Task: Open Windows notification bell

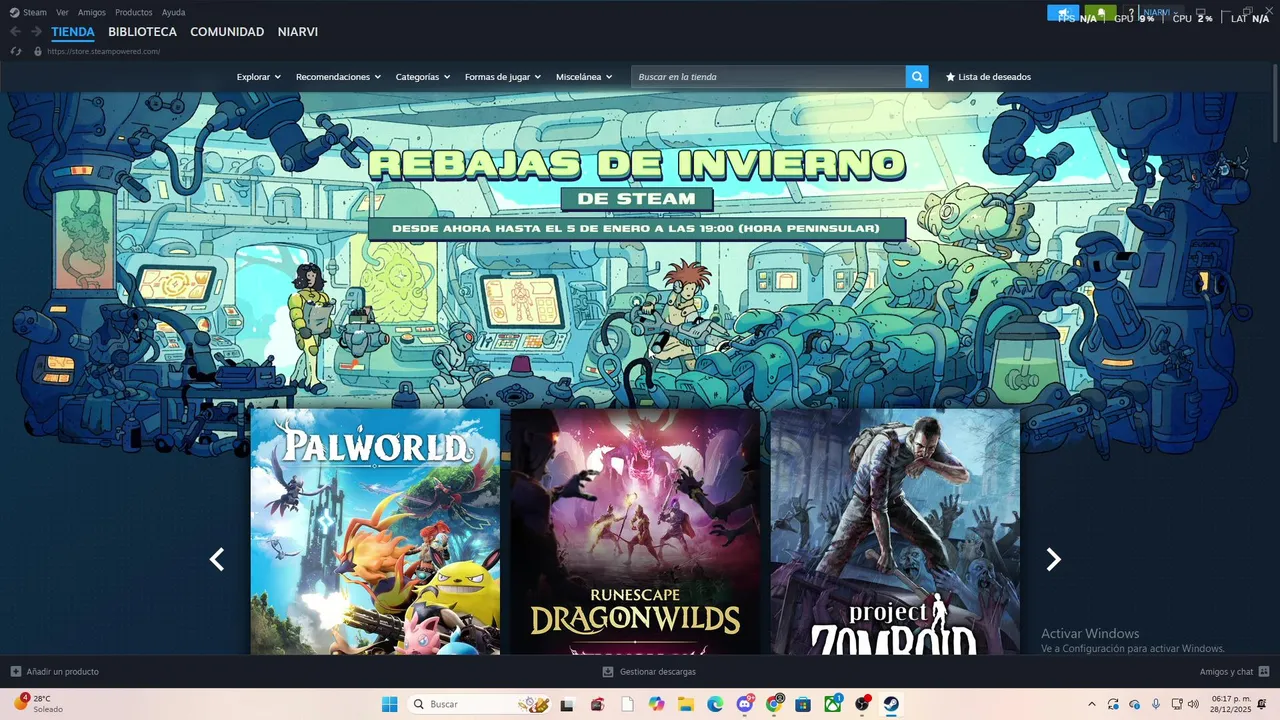Action: [x=1262, y=704]
